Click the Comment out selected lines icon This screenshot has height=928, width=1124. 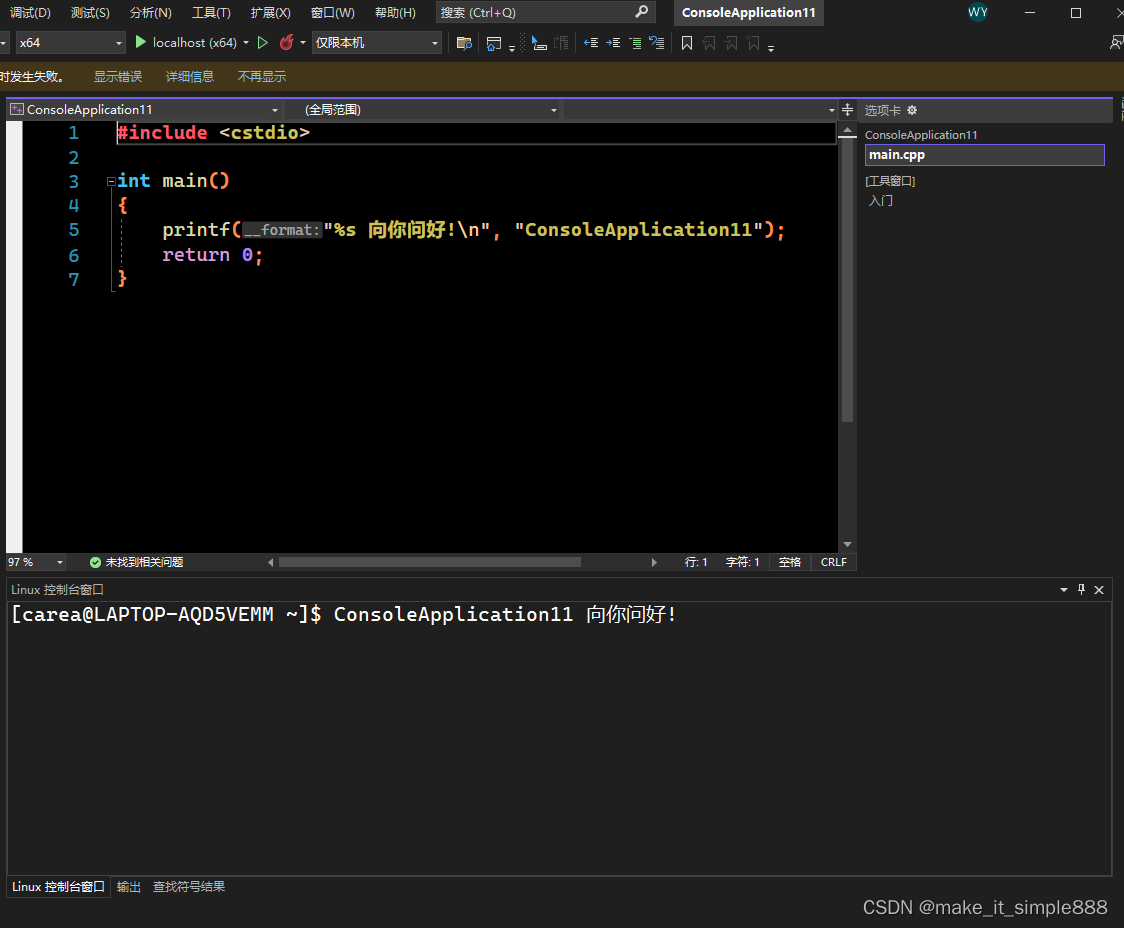point(635,43)
